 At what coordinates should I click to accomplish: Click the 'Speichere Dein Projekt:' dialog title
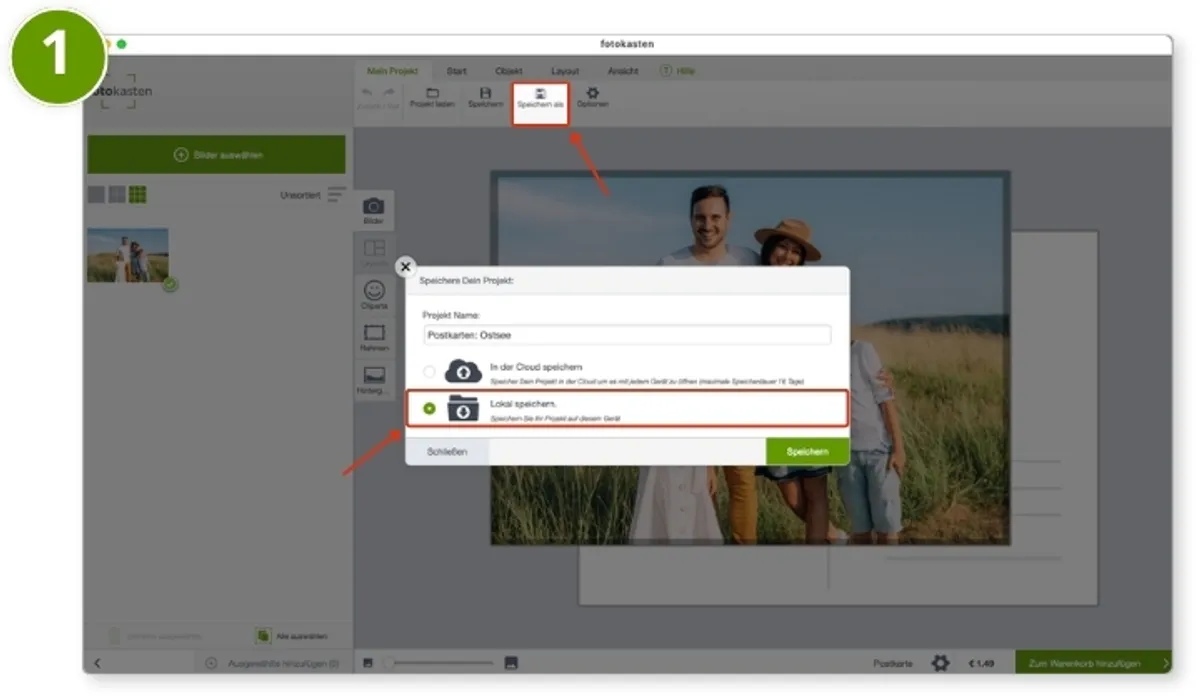tap(465, 281)
